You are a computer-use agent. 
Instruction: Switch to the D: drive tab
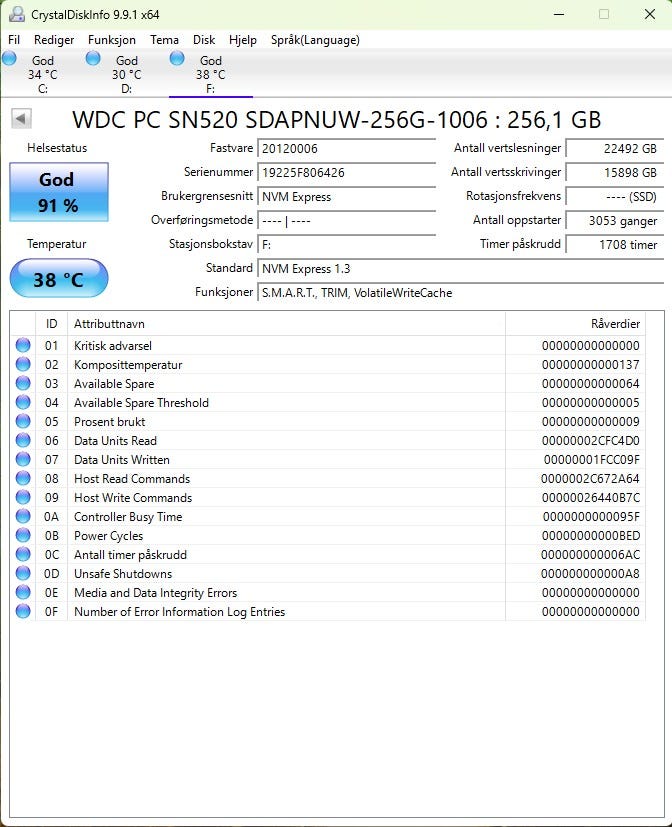click(127, 74)
